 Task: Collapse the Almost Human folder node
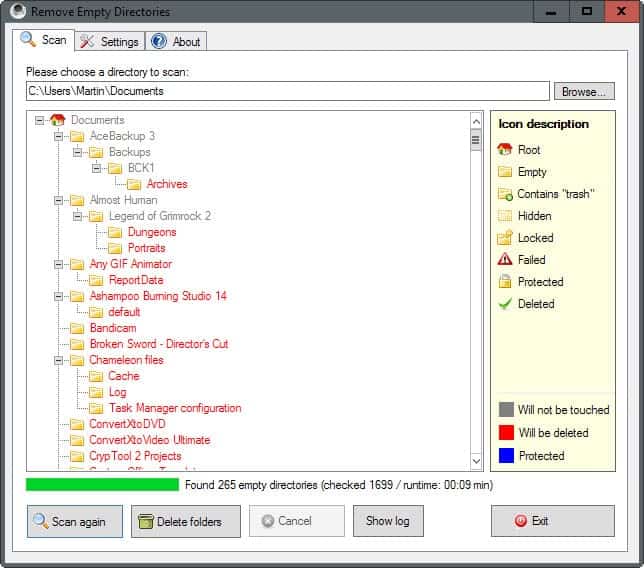click(x=59, y=200)
